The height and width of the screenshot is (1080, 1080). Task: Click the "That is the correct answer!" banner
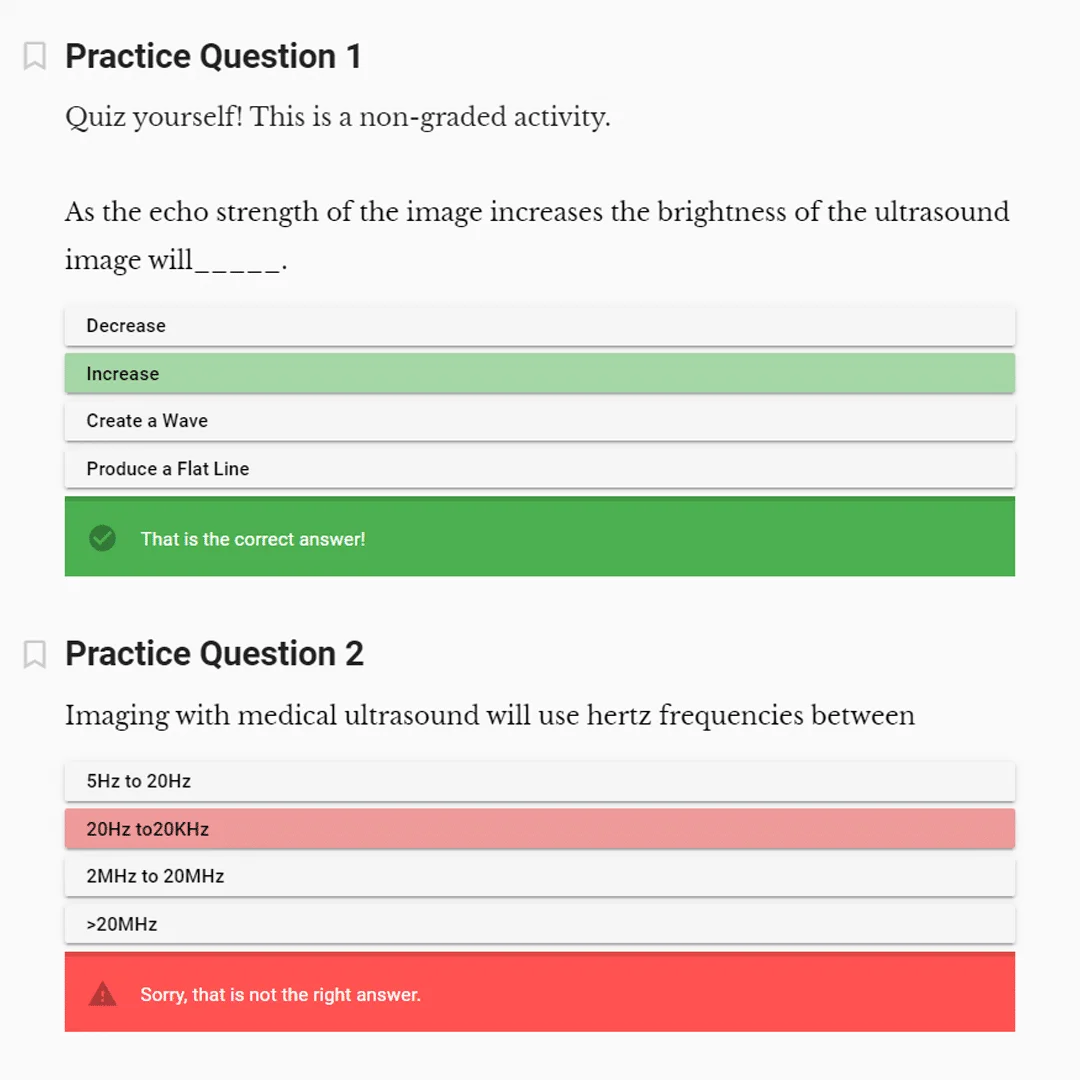click(x=540, y=538)
